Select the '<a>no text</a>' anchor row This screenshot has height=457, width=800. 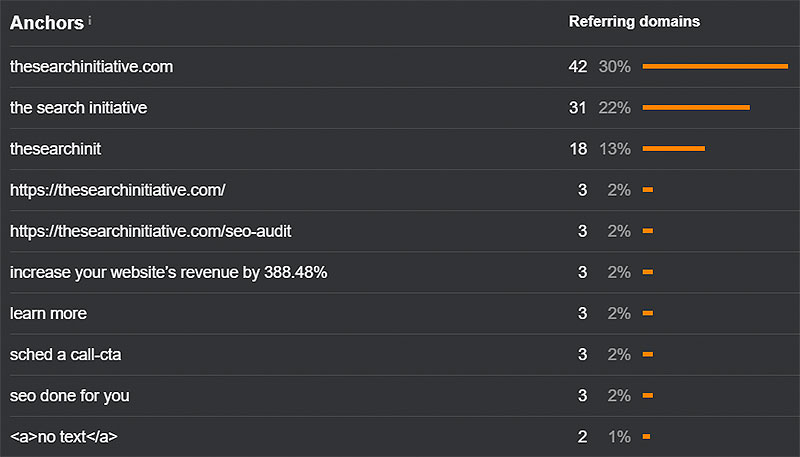point(67,437)
